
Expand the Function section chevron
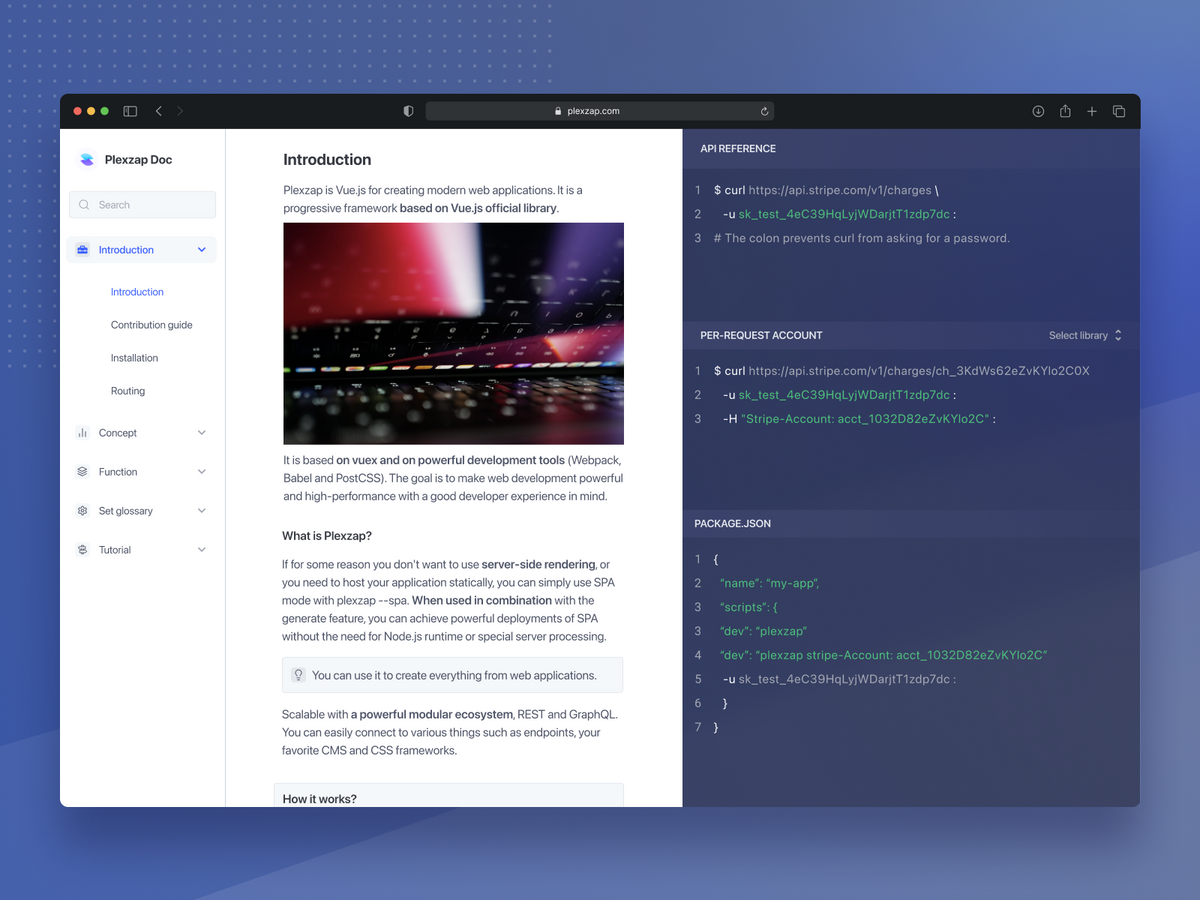(202, 472)
